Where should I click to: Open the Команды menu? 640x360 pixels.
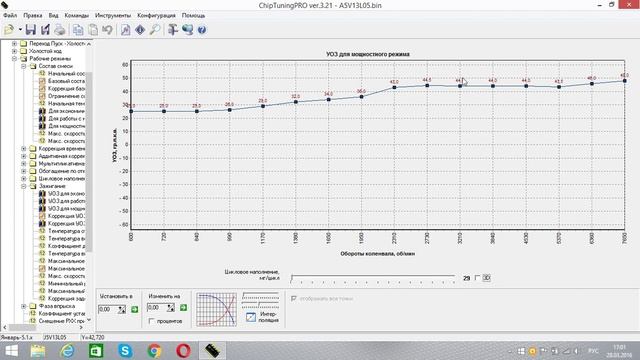click(x=76, y=15)
